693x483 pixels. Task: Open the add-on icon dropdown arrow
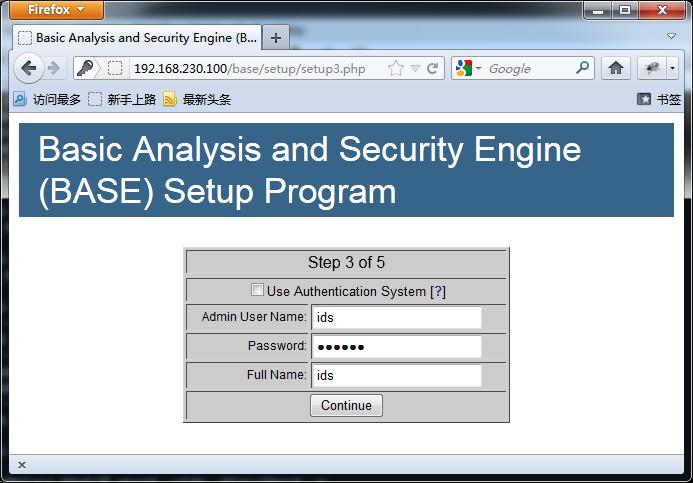coord(672,68)
